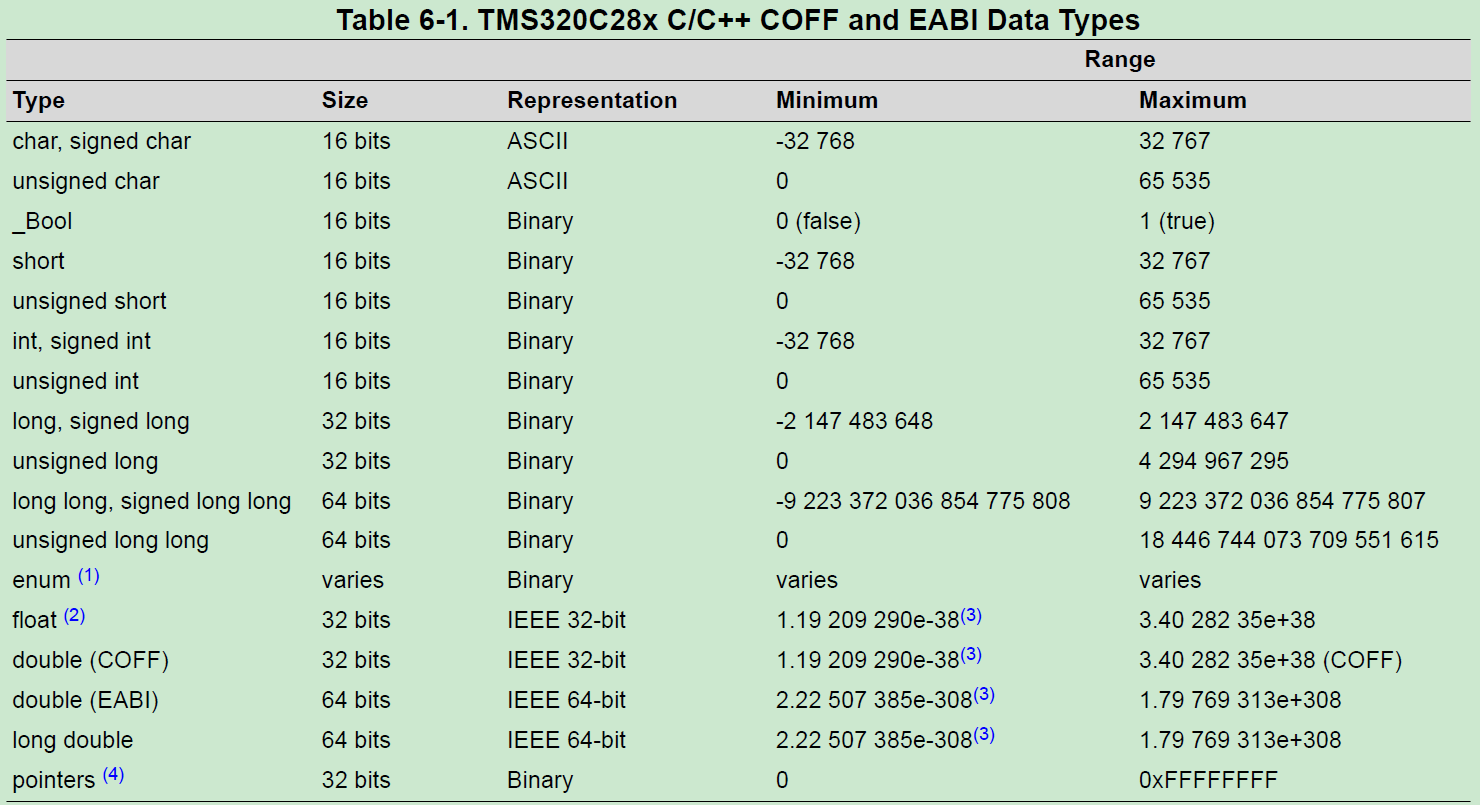
Task: Select the 'unsigned long long' type cell
Action: pos(111,540)
